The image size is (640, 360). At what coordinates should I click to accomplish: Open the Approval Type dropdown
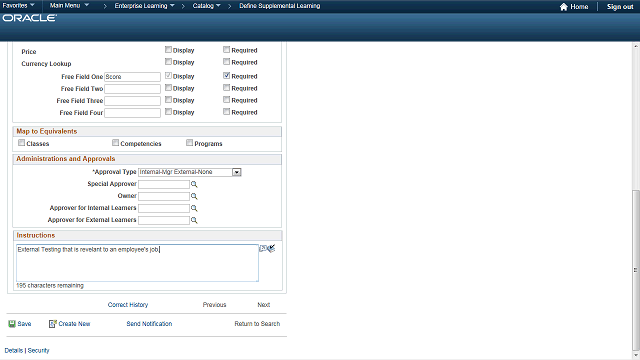coord(237,172)
